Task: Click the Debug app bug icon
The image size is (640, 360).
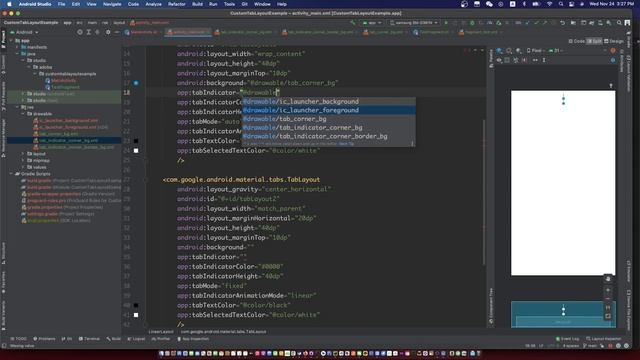Action: pyautogui.click(x=472, y=23)
